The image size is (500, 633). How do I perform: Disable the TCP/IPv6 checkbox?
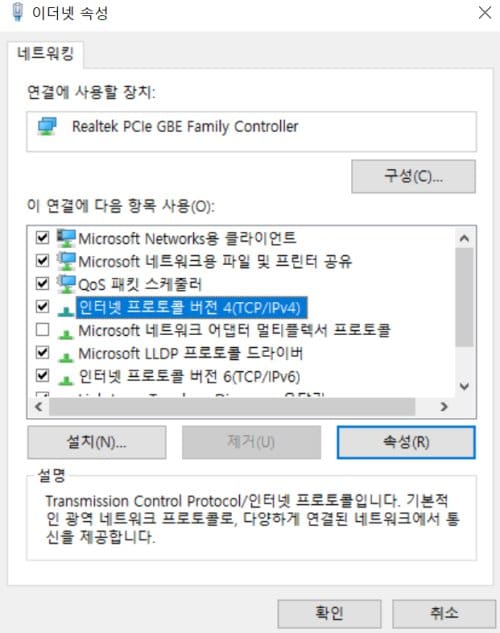click(42, 376)
